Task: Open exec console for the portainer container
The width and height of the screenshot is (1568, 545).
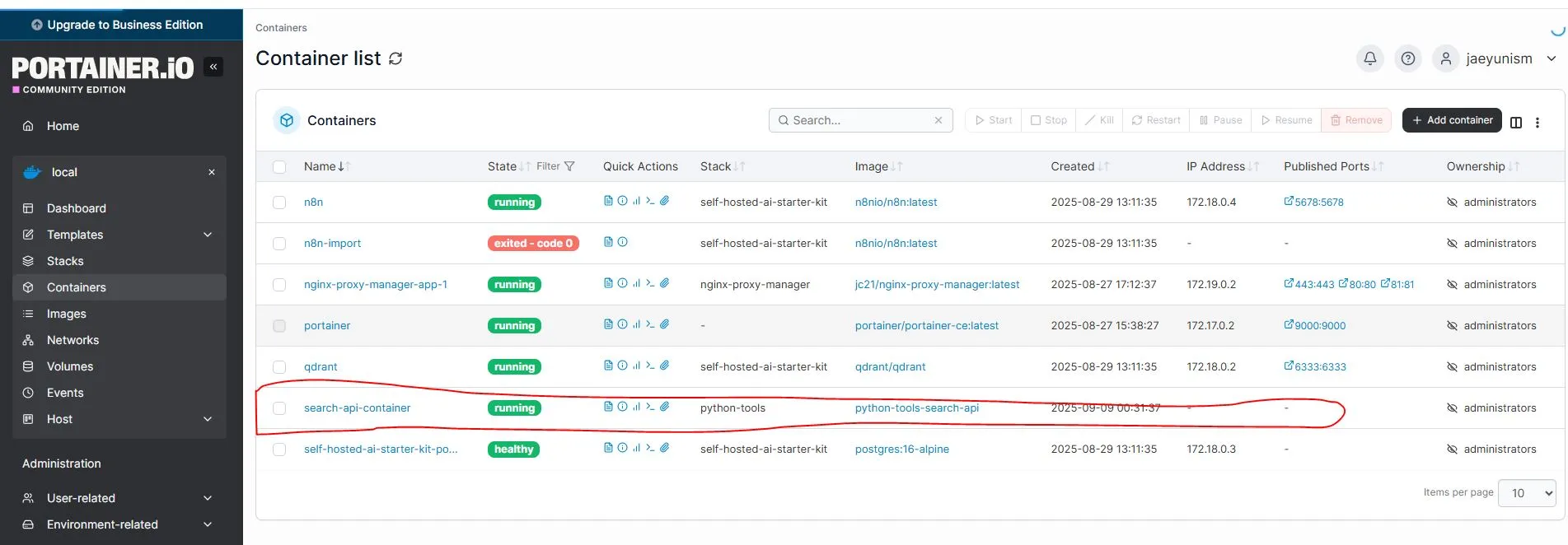Action: click(650, 324)
